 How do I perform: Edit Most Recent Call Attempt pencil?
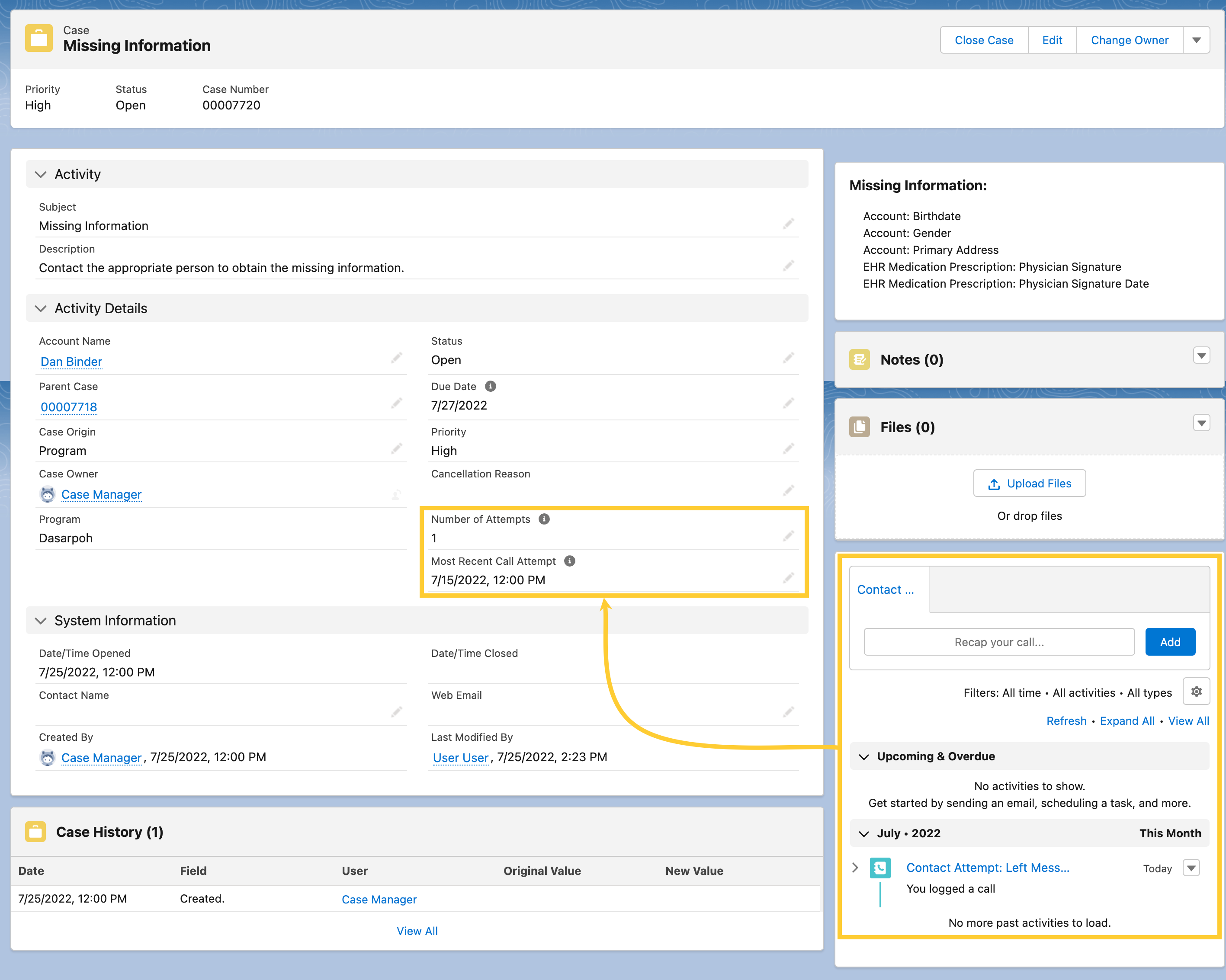click(788, 578)
